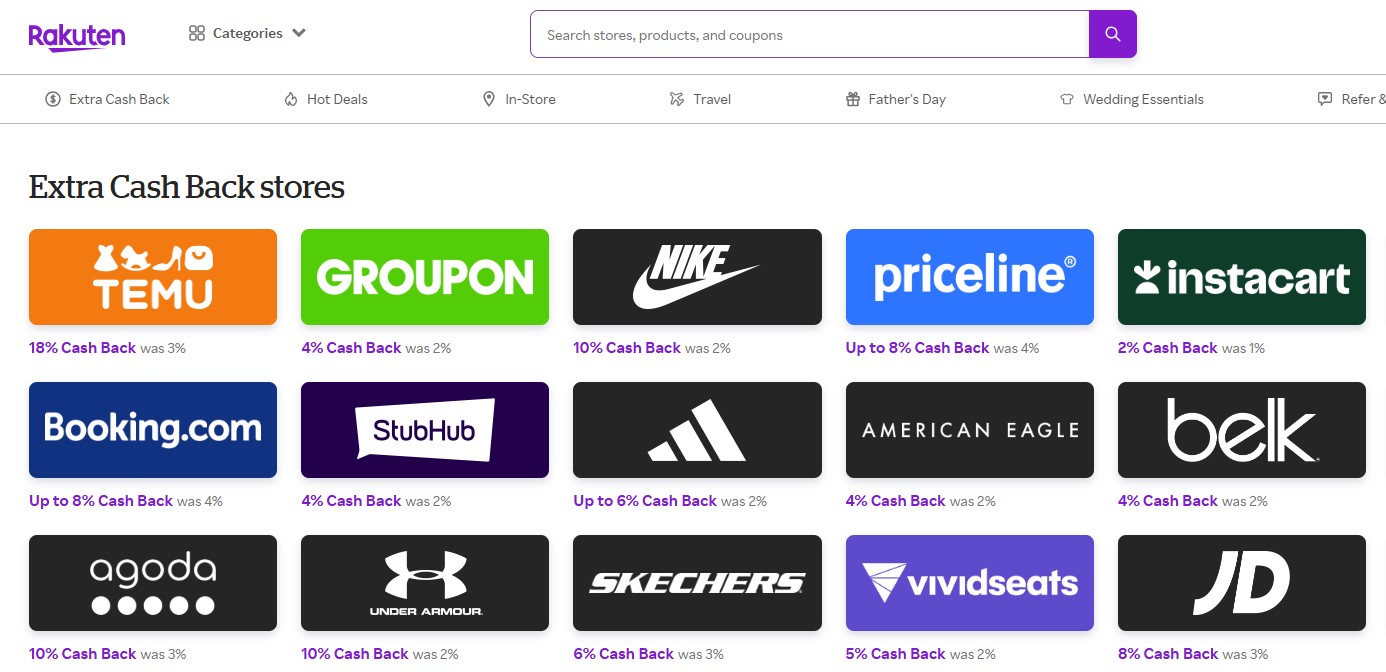The image size is (1386, 672).
Task: Focus the search stores and coupons field
Action: (x=809, y=35)
